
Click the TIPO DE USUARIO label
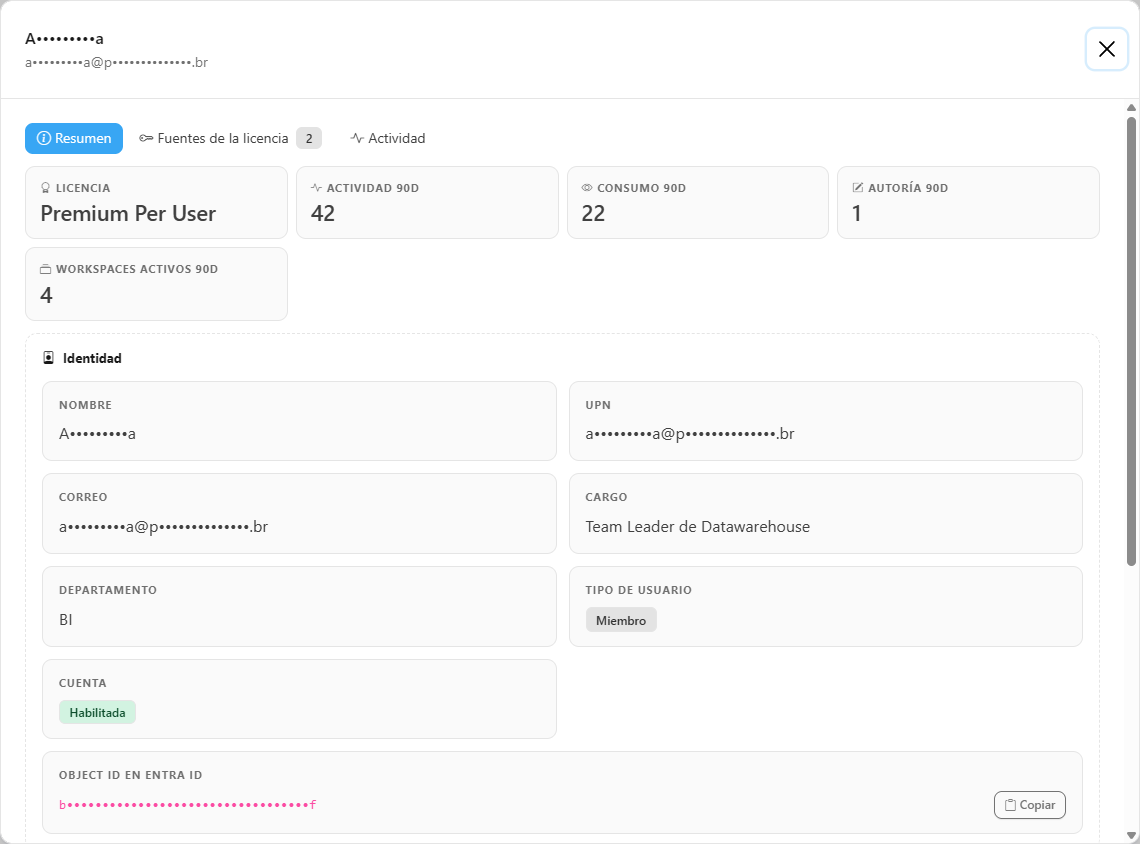click(639, 590)
